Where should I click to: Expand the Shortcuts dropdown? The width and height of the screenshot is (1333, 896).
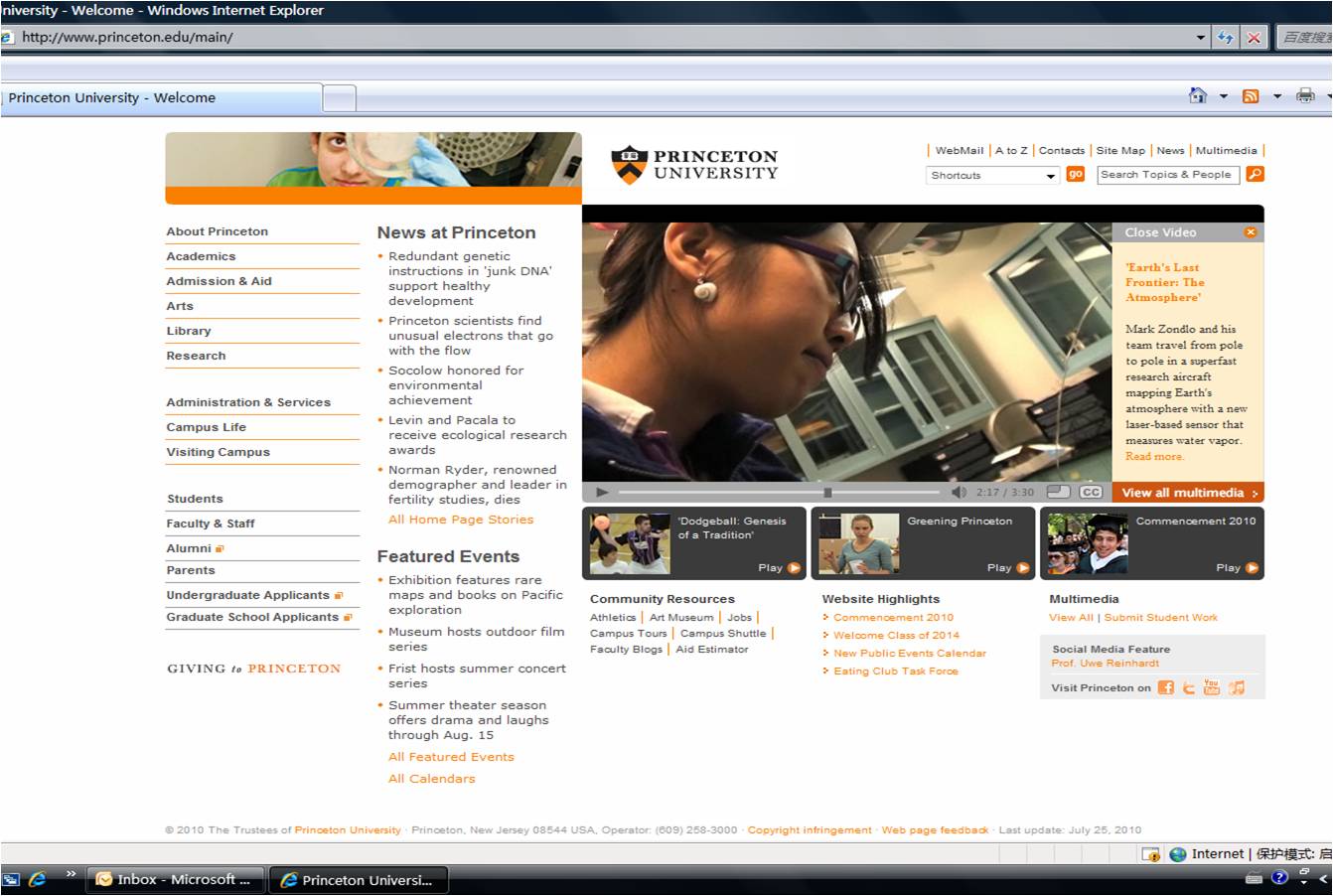(1051, 176)
